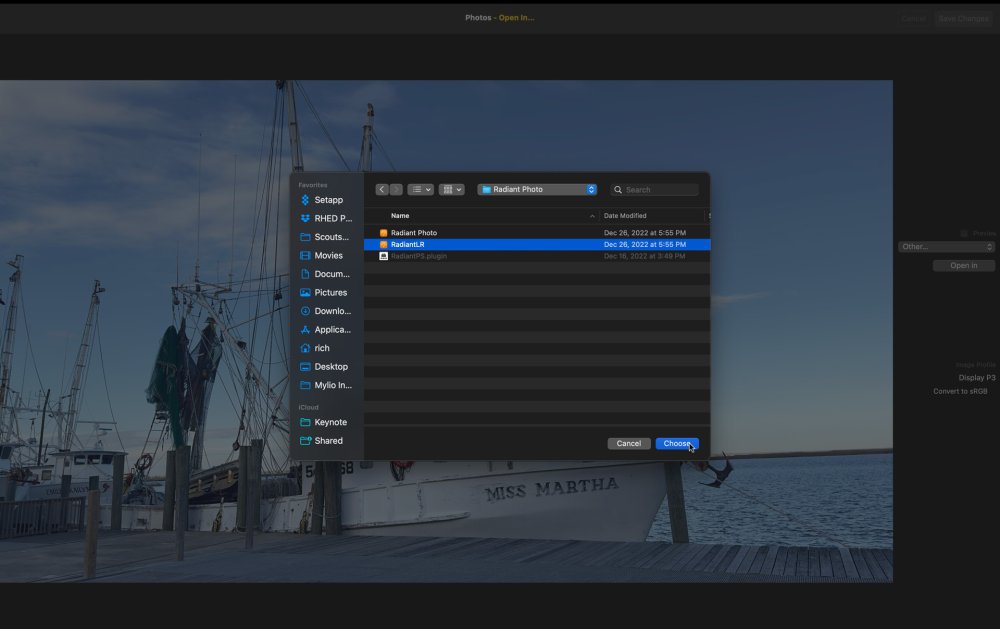Open the Keynote iCloud folder
The image size is (1000, 629).
[x=330, y=422]
